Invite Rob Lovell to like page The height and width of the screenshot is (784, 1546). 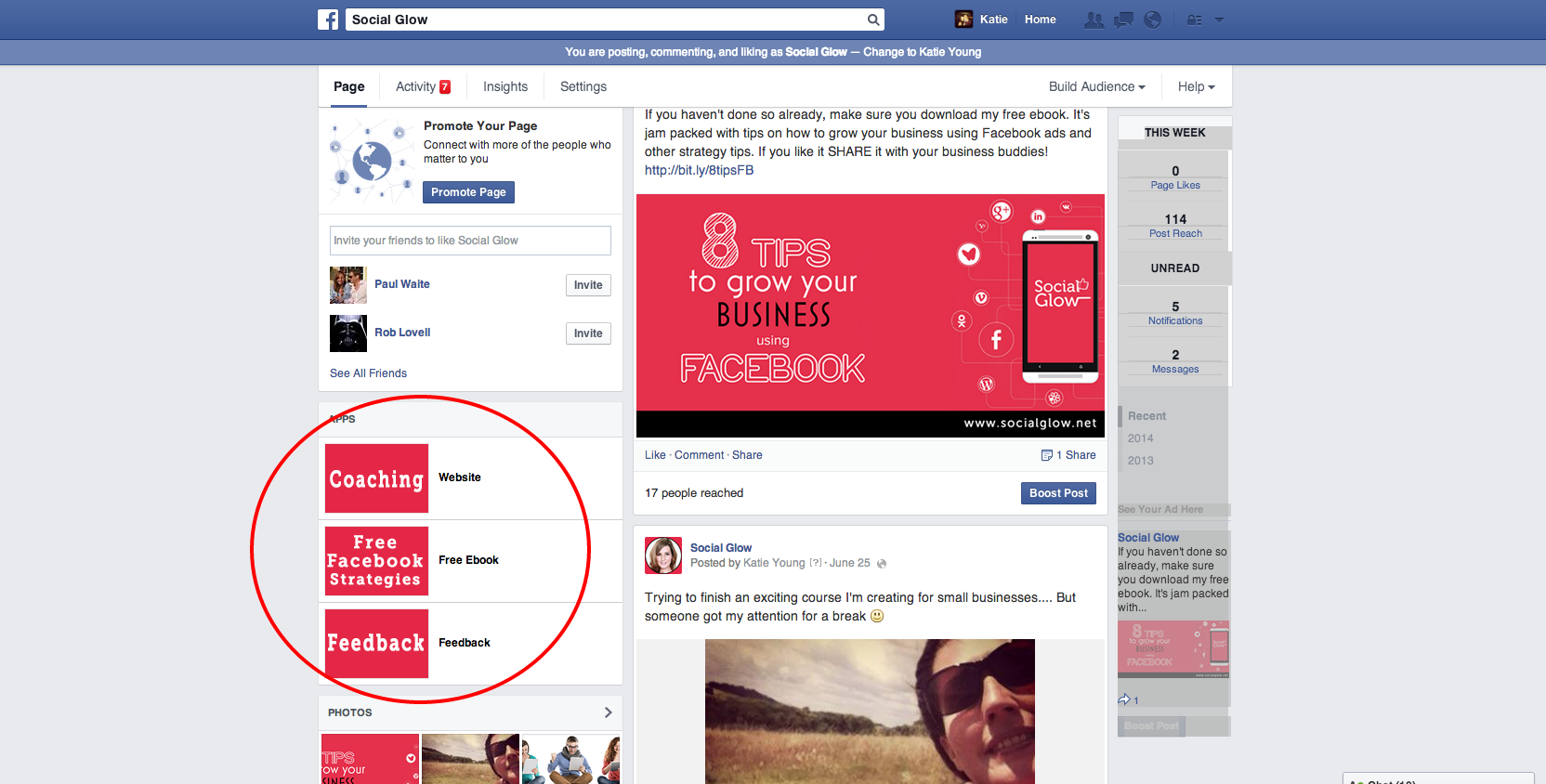pos(588,333)
